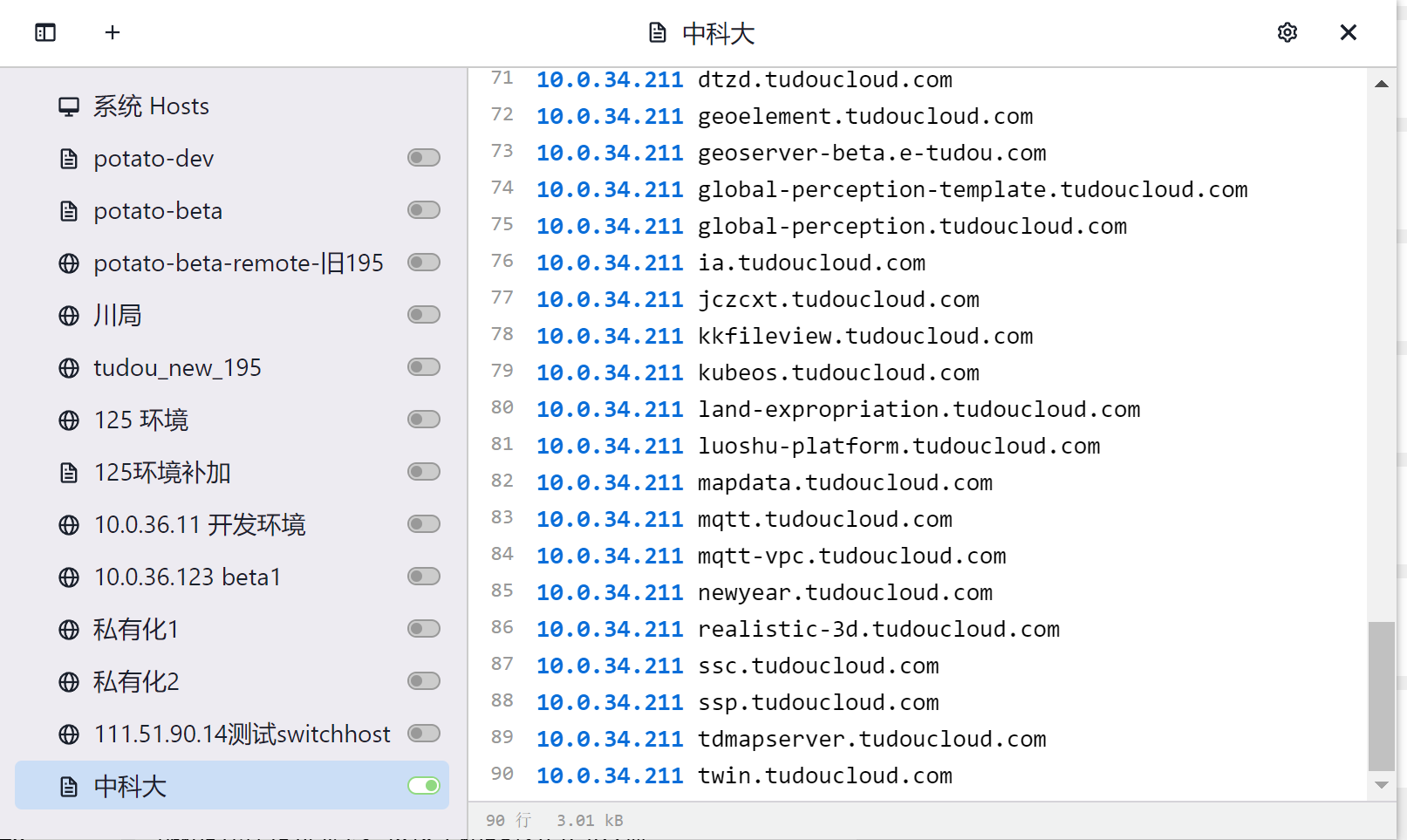Click the globe icon beside 111.51.90.14测试switchhost
The height and width of the screenshot is (840, 1407).
click(x=69, y=734)
